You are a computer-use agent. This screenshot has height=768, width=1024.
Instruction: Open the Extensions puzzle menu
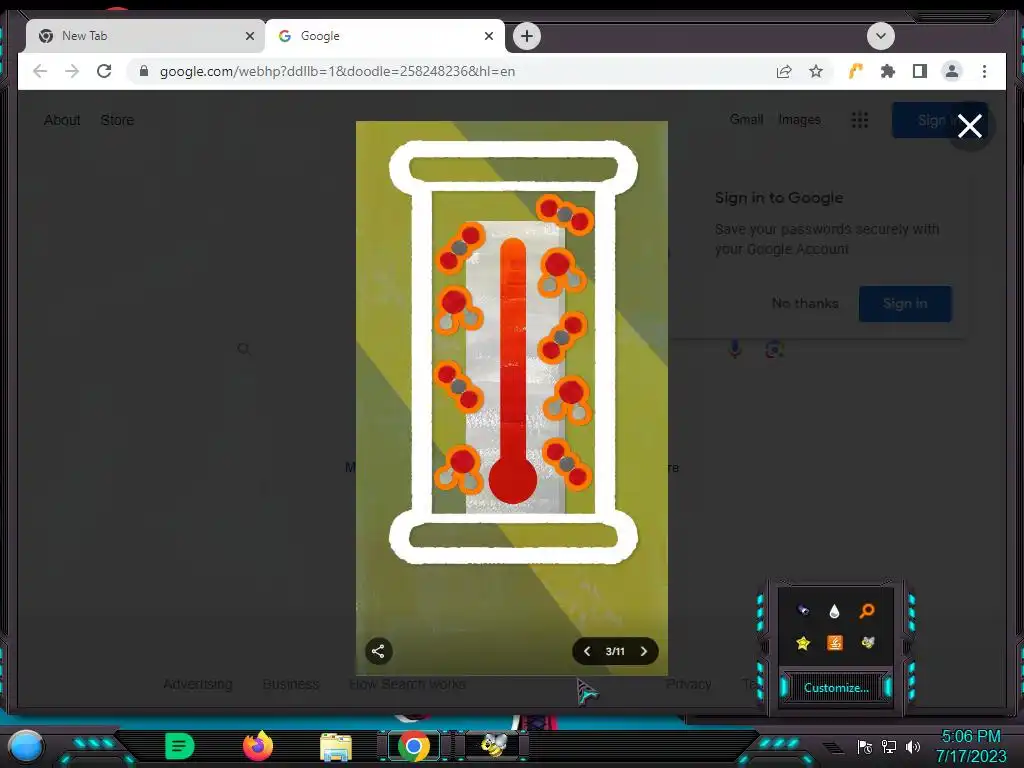[x=888, y=71]
